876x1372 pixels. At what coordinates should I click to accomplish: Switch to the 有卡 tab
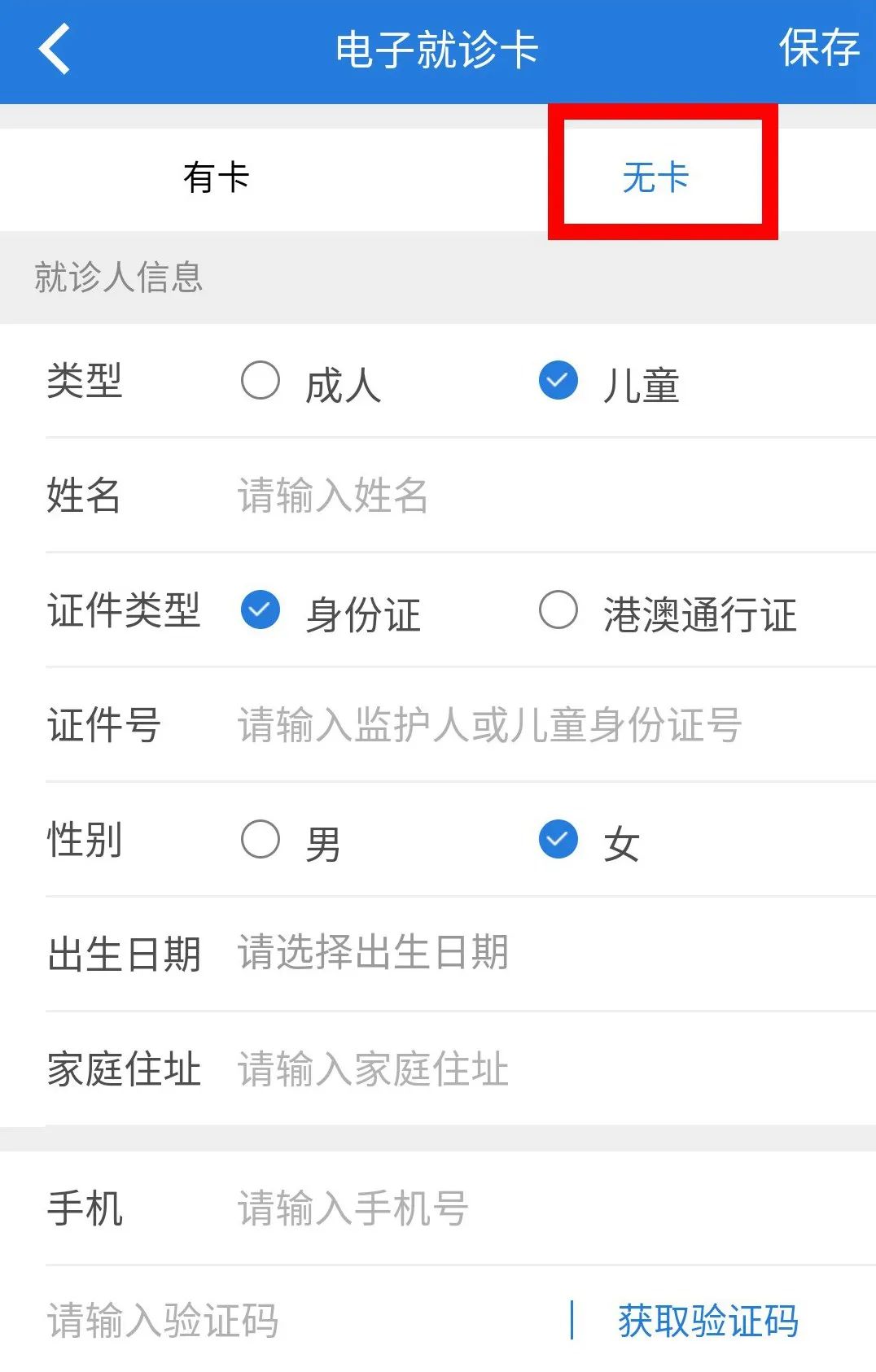217,177
